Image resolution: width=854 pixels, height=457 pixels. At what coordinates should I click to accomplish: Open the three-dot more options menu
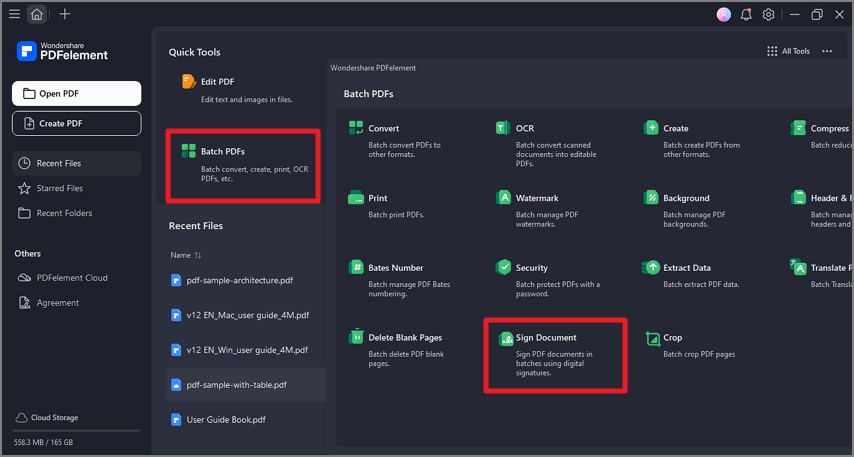click(827, 51)
